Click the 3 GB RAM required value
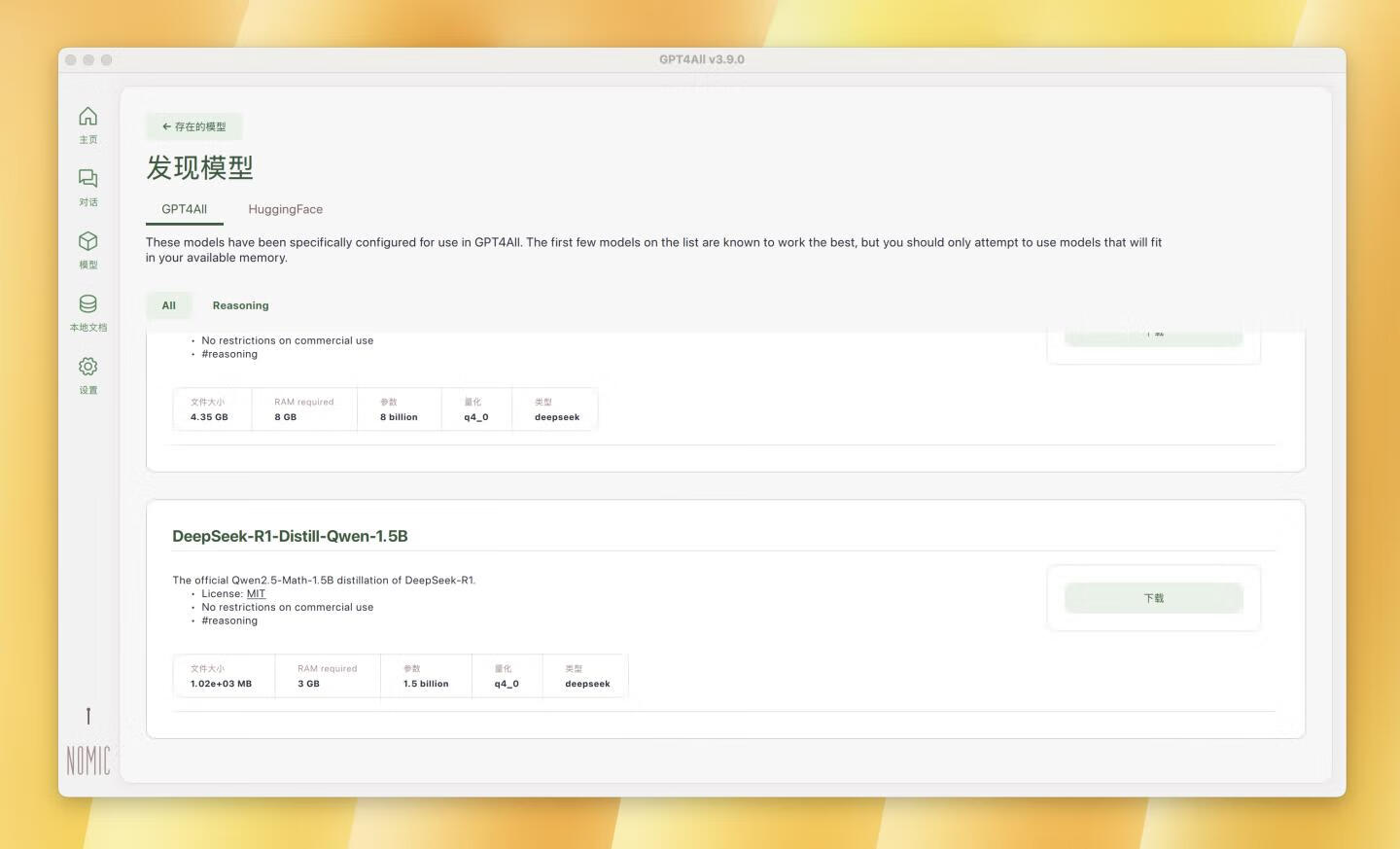The image size is (1400, 849). coord(308,684)
